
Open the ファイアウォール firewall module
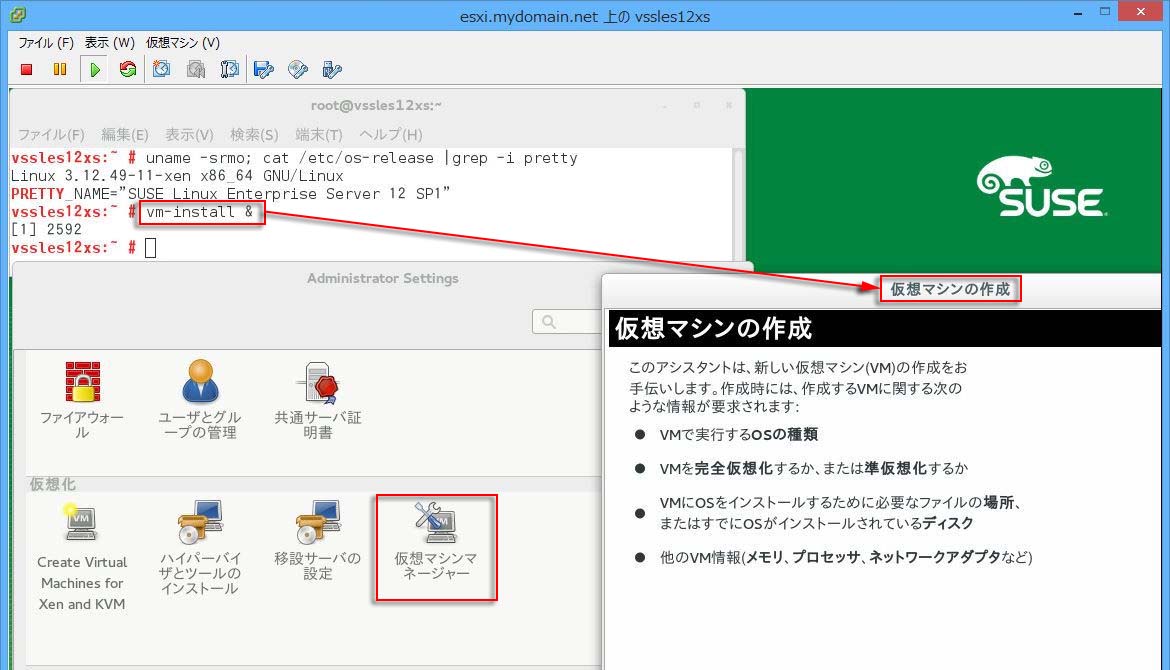[82, 401]
